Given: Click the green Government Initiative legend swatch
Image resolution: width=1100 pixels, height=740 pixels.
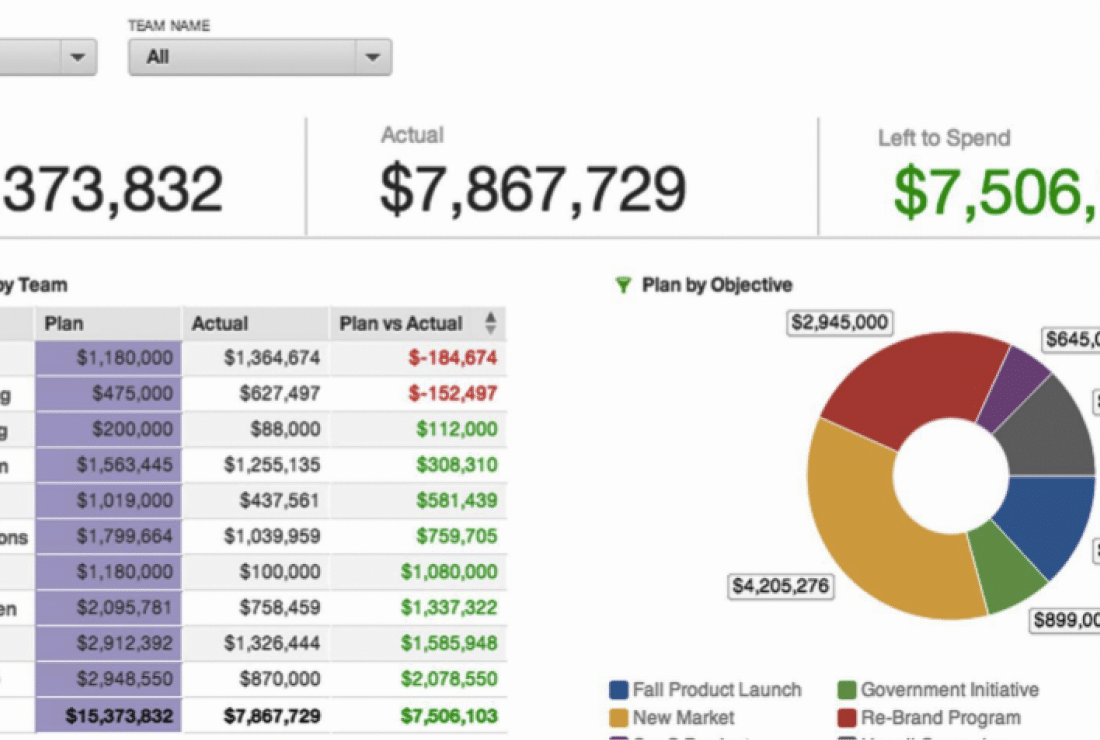Looking at the screenshot, I should (846, 690).
